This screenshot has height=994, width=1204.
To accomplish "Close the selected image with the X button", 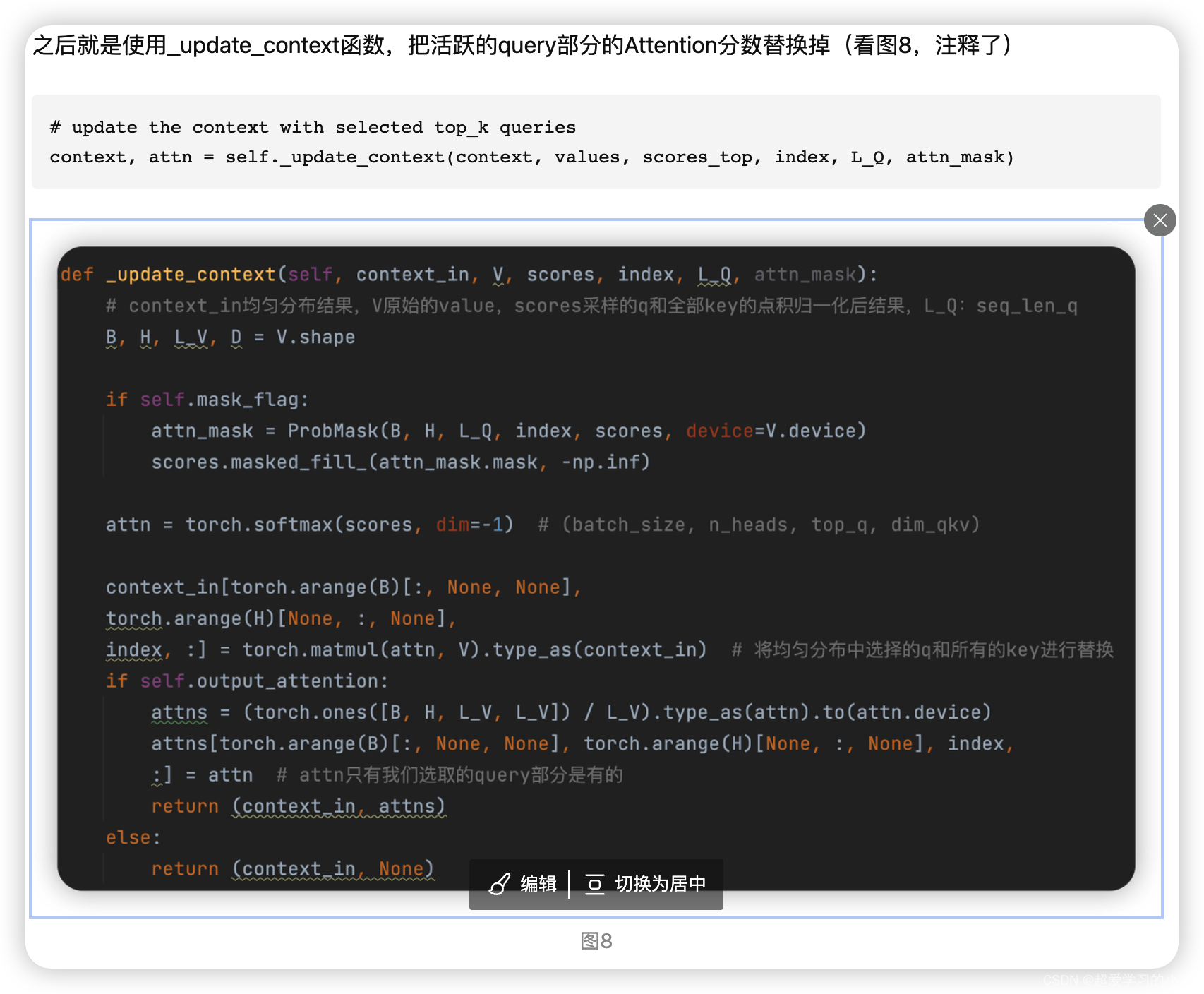I will pos(1160,220).
